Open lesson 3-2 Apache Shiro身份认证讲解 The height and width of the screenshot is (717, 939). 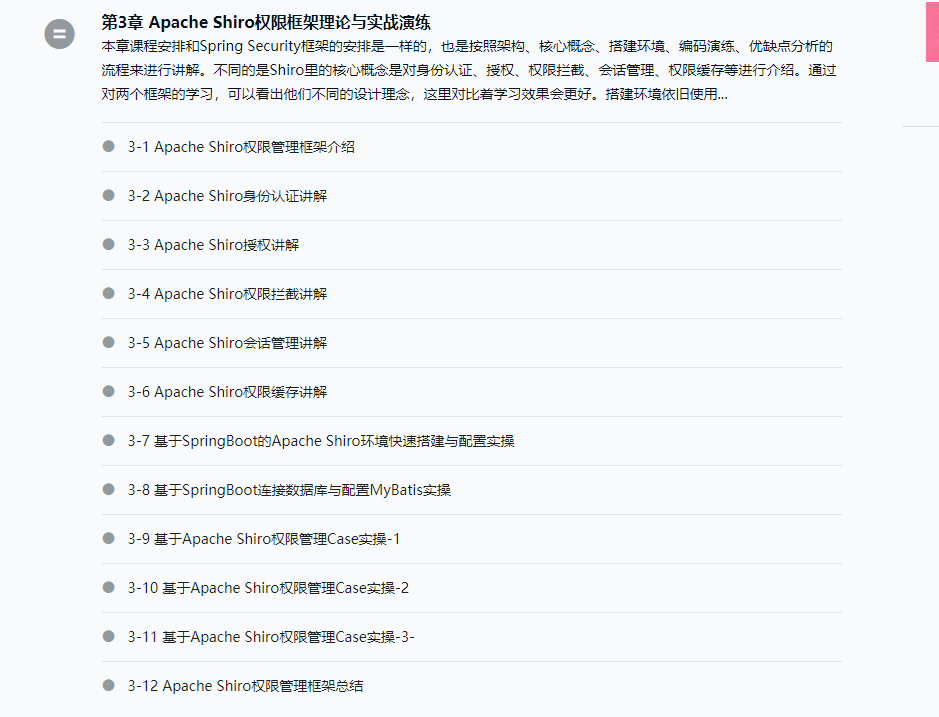(227, 196)
